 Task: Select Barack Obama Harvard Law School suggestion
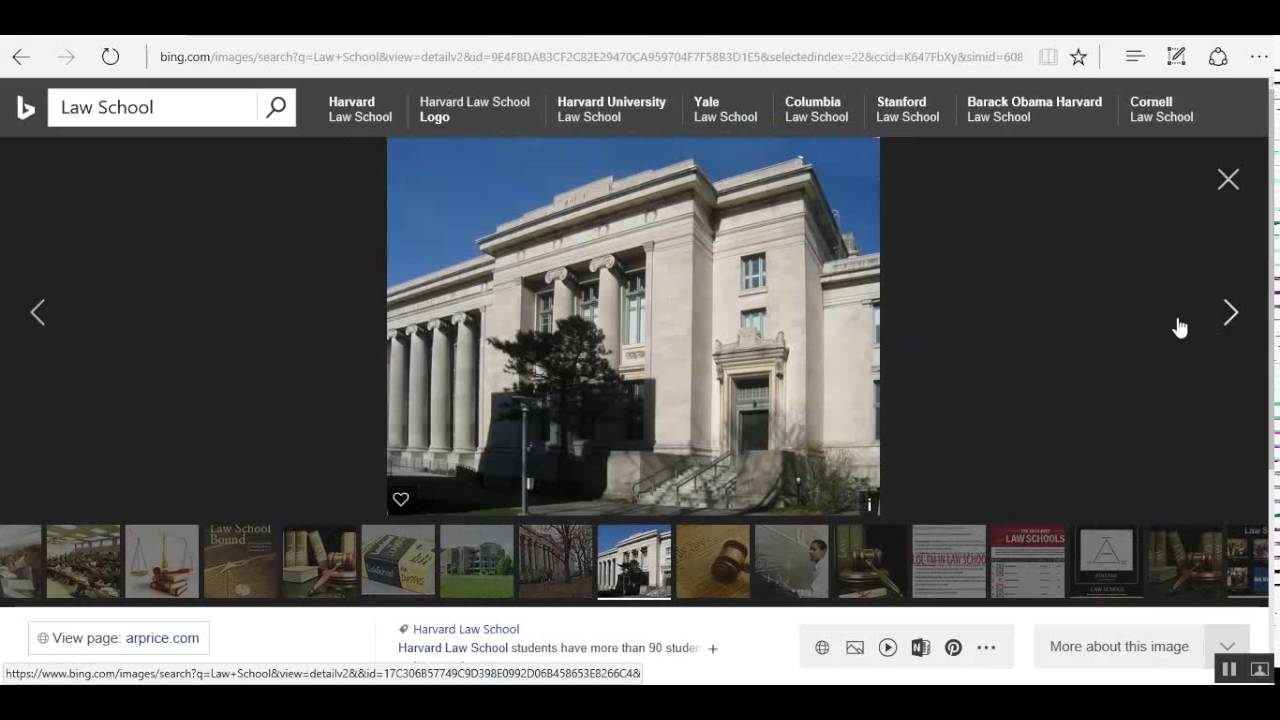[1034, 109]
